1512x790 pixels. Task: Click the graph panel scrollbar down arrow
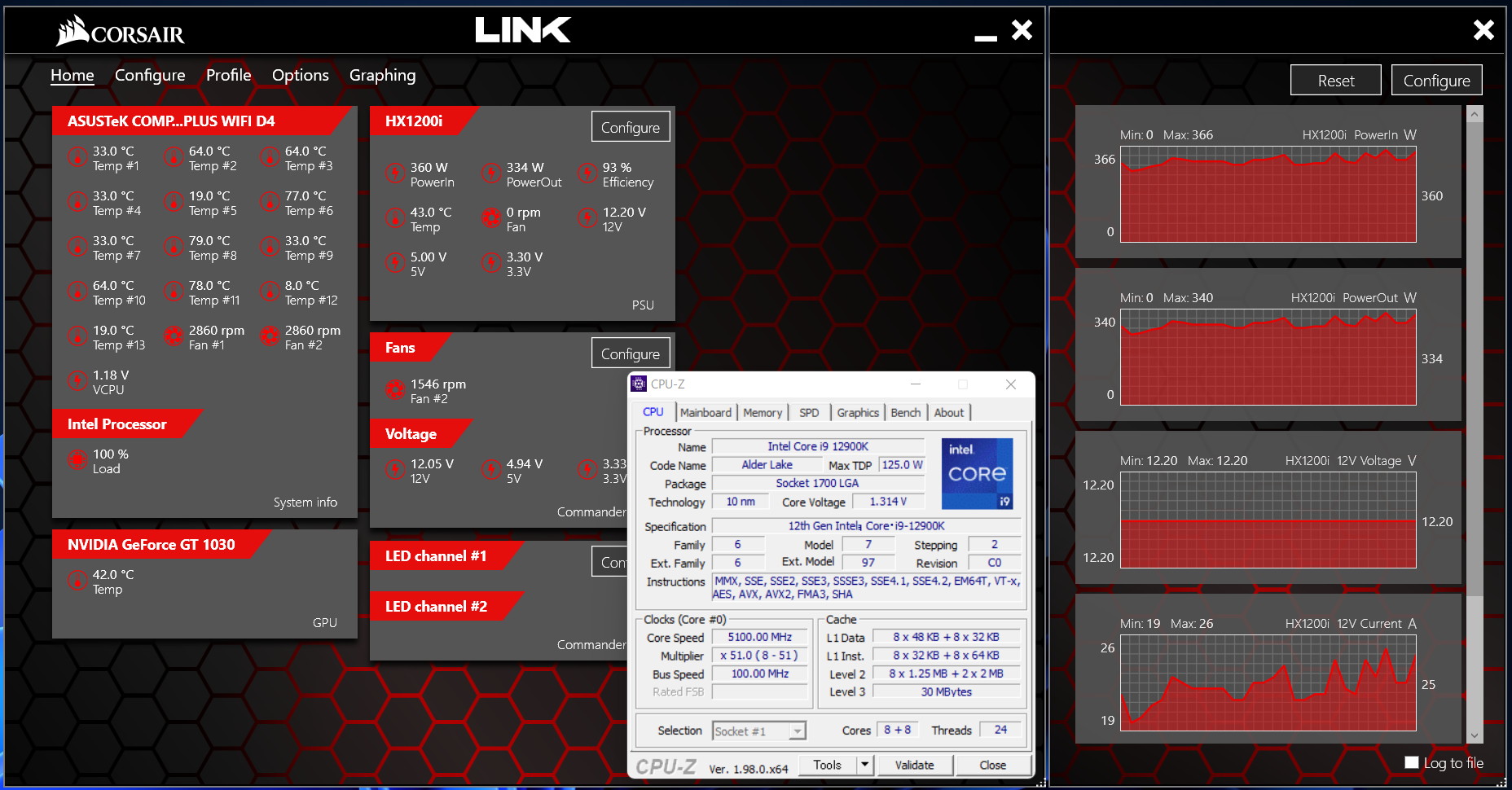(1475, 735)
